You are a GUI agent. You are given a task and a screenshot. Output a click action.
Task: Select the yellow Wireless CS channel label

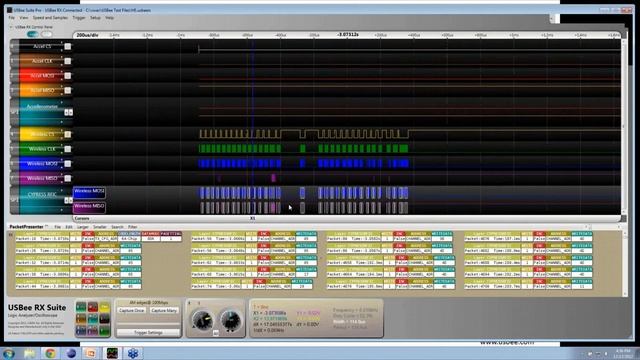pos(42,134)
